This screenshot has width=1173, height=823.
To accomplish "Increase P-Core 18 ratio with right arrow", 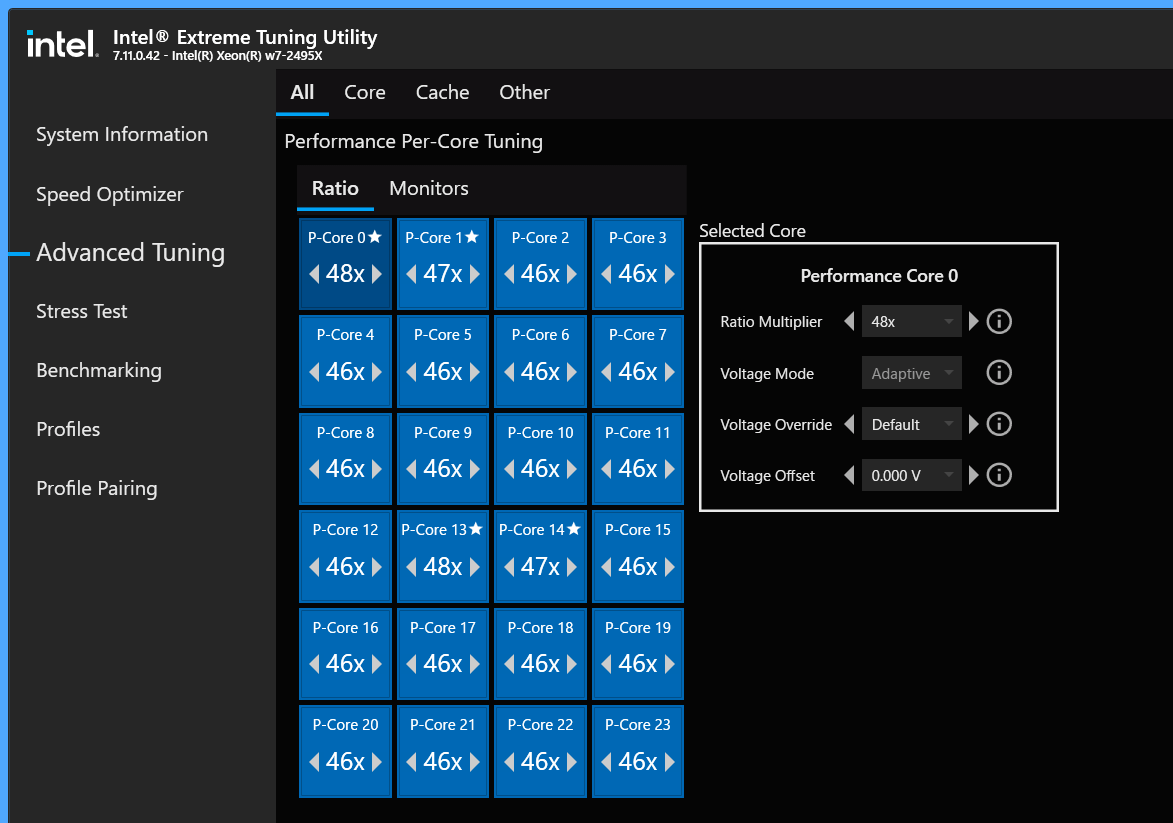I will (572, 664).
